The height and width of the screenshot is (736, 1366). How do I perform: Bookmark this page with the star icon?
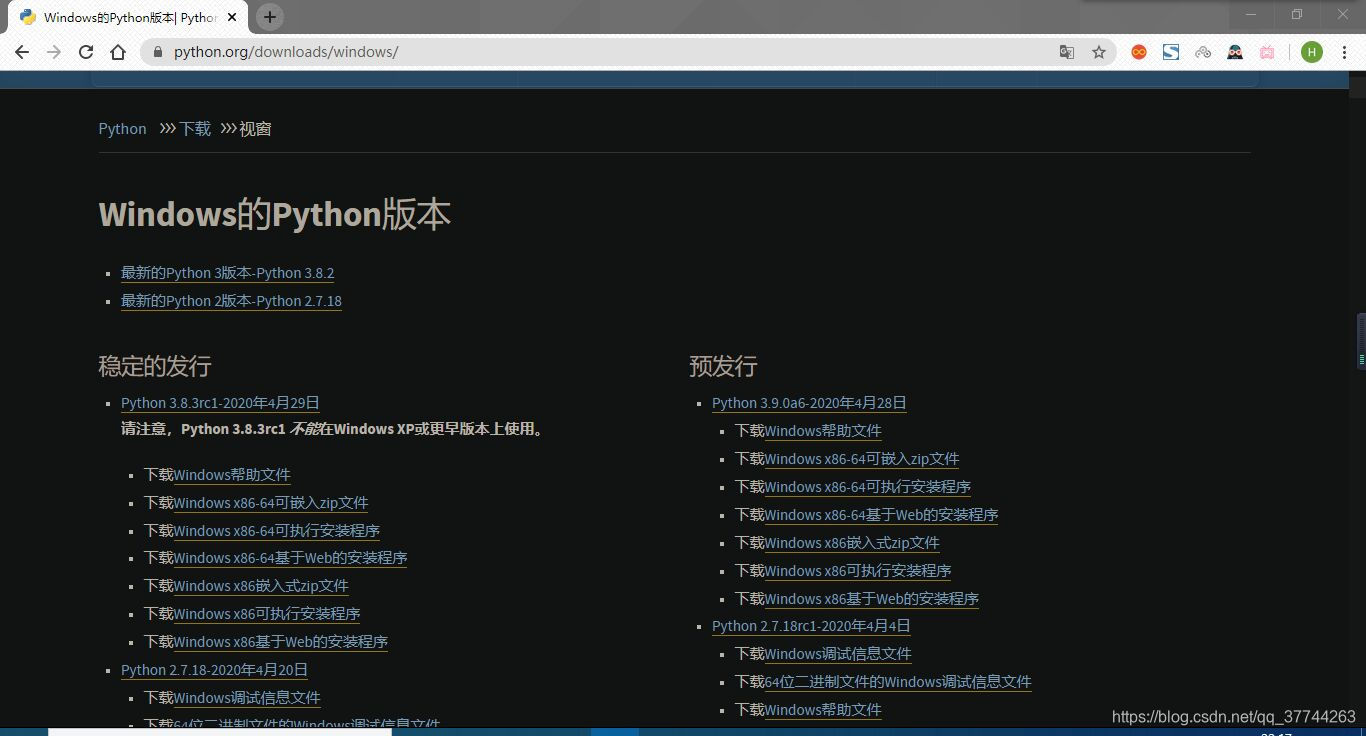(1099, 51)
